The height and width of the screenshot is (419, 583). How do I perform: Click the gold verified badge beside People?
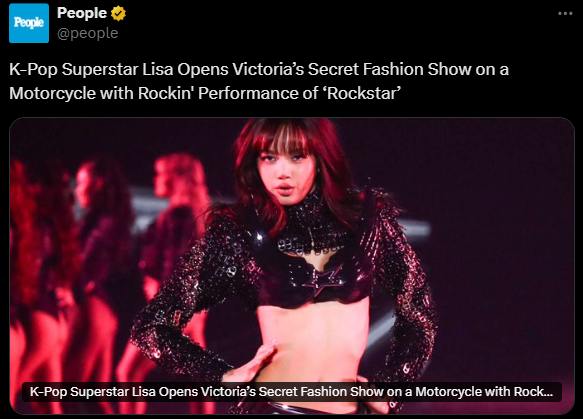[119, 14]
